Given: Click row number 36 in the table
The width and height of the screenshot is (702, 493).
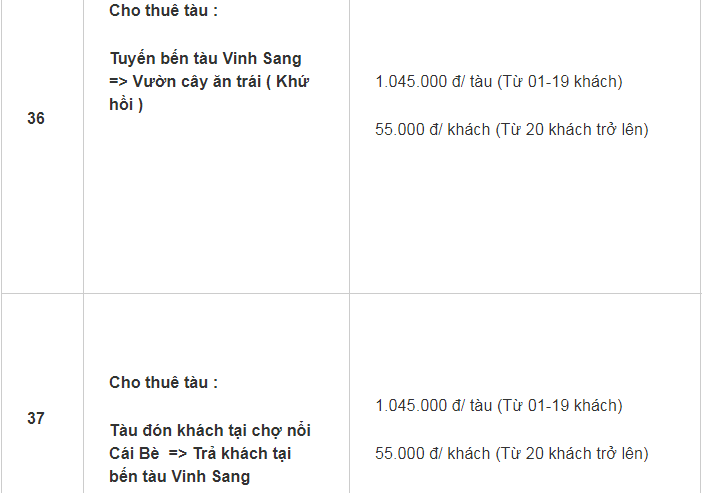Looking at the screenshot, I should (x=36, y=118).
